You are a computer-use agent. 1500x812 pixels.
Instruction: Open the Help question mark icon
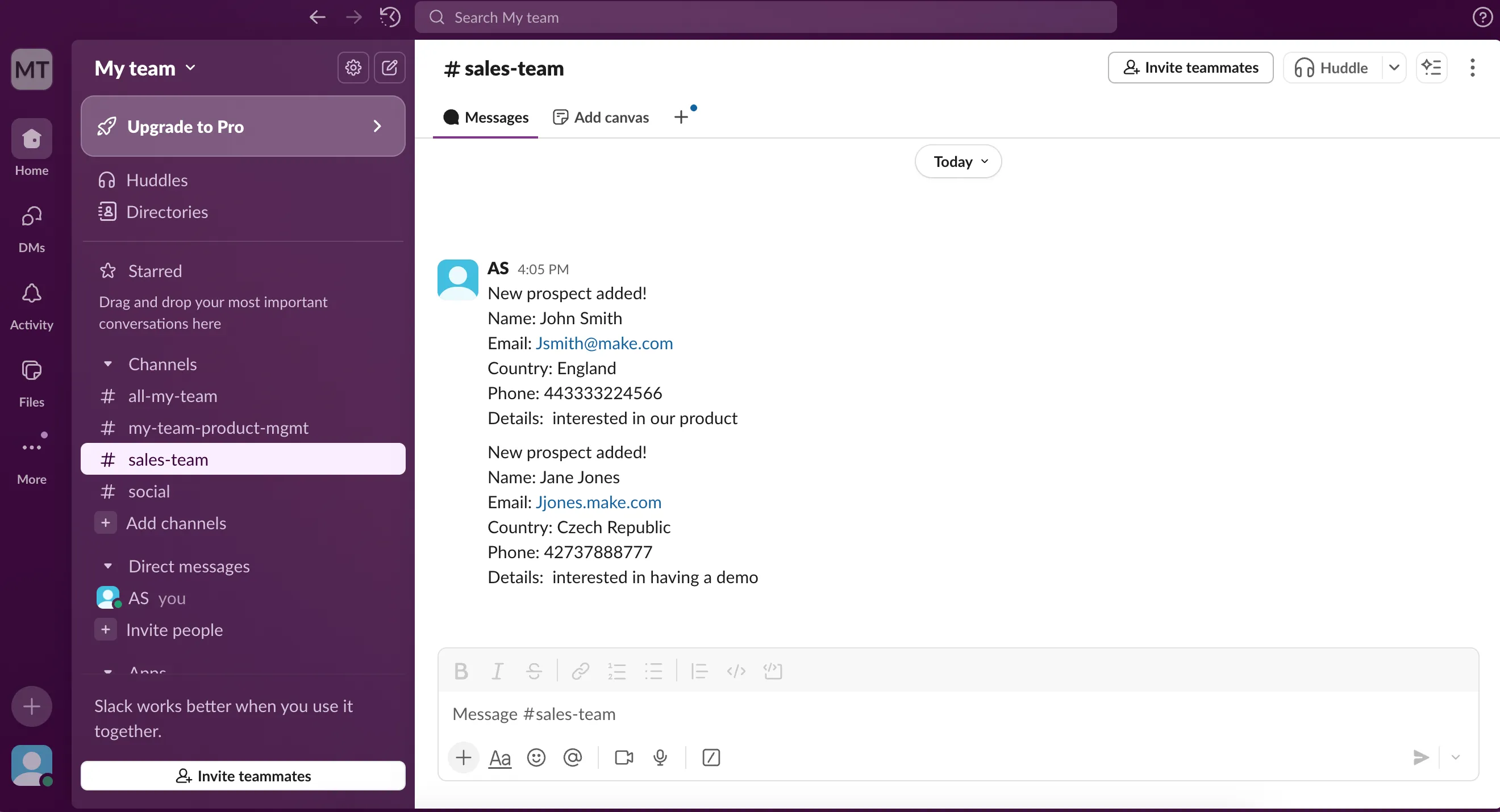coord(1482,17)
